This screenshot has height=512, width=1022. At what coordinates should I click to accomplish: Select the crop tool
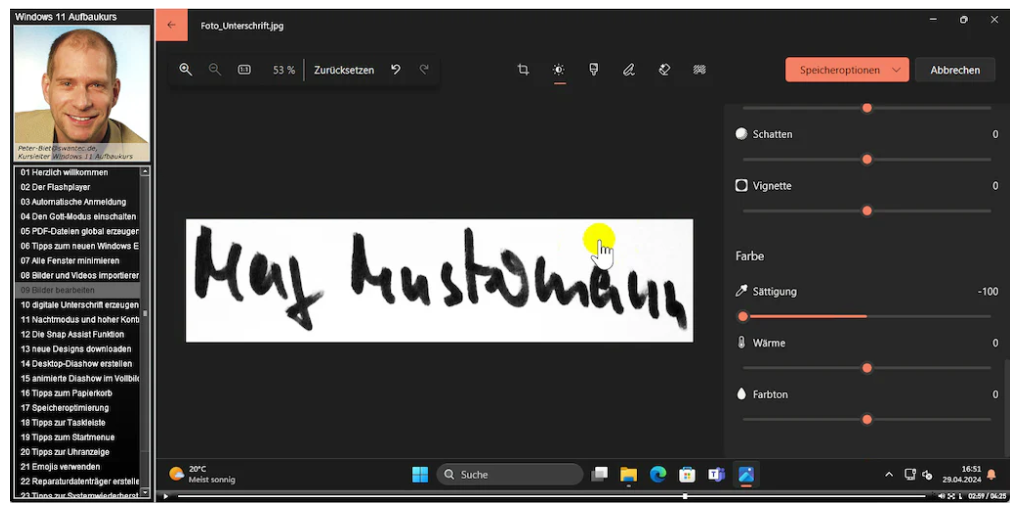pyautogui.click(x=523, y=70)
